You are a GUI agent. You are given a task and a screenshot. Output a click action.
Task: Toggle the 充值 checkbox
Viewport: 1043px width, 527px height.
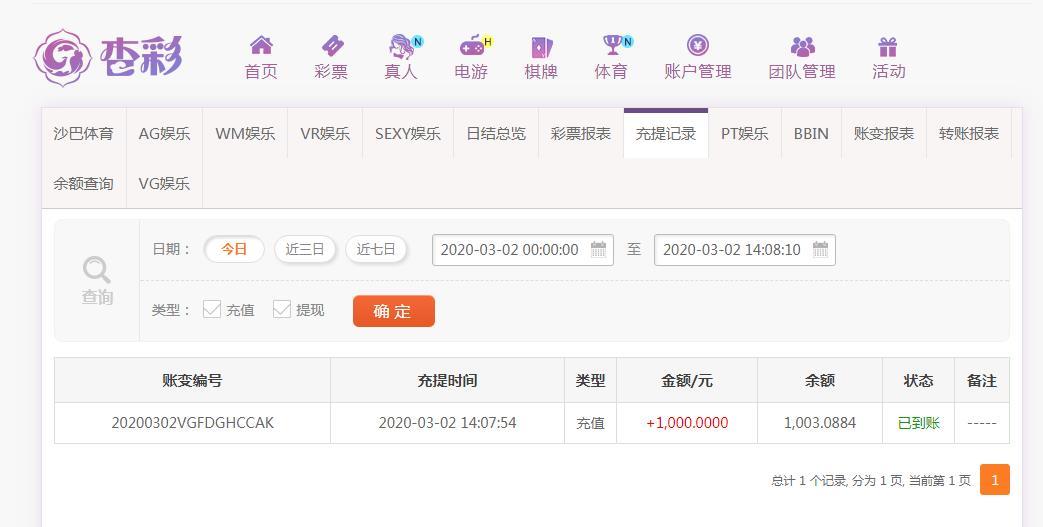(x=212, y=309)
